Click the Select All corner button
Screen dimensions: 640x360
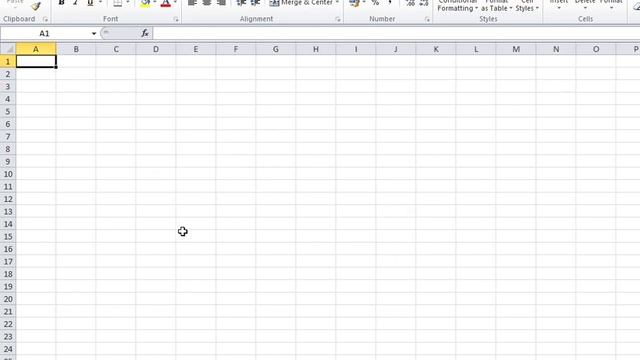coord(8,49)
